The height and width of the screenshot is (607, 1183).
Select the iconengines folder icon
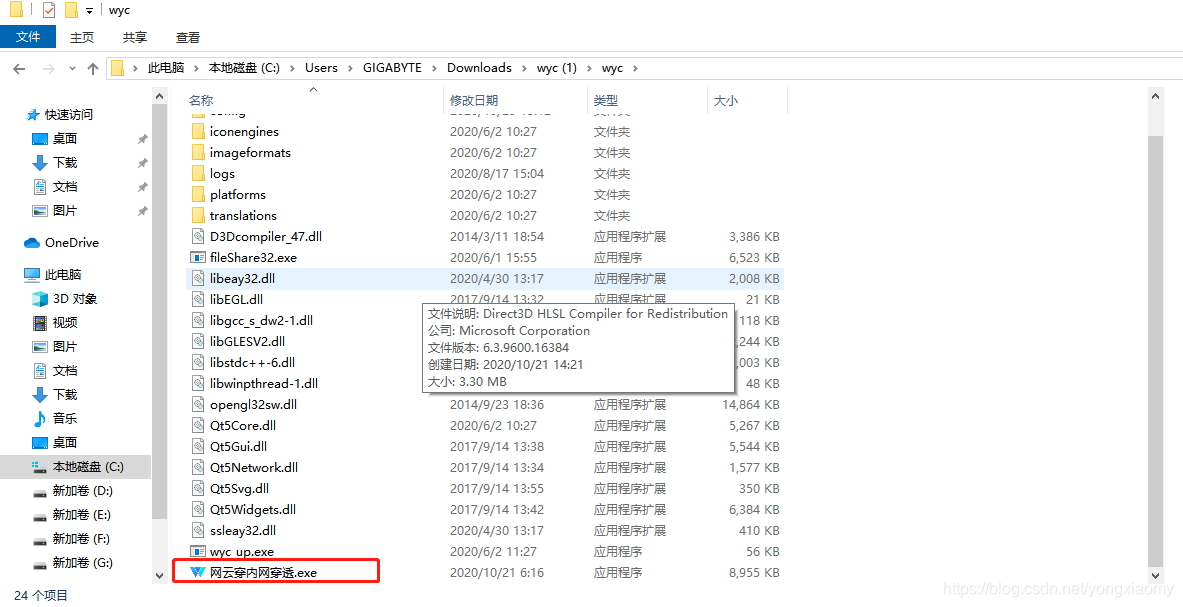point(198,131)
